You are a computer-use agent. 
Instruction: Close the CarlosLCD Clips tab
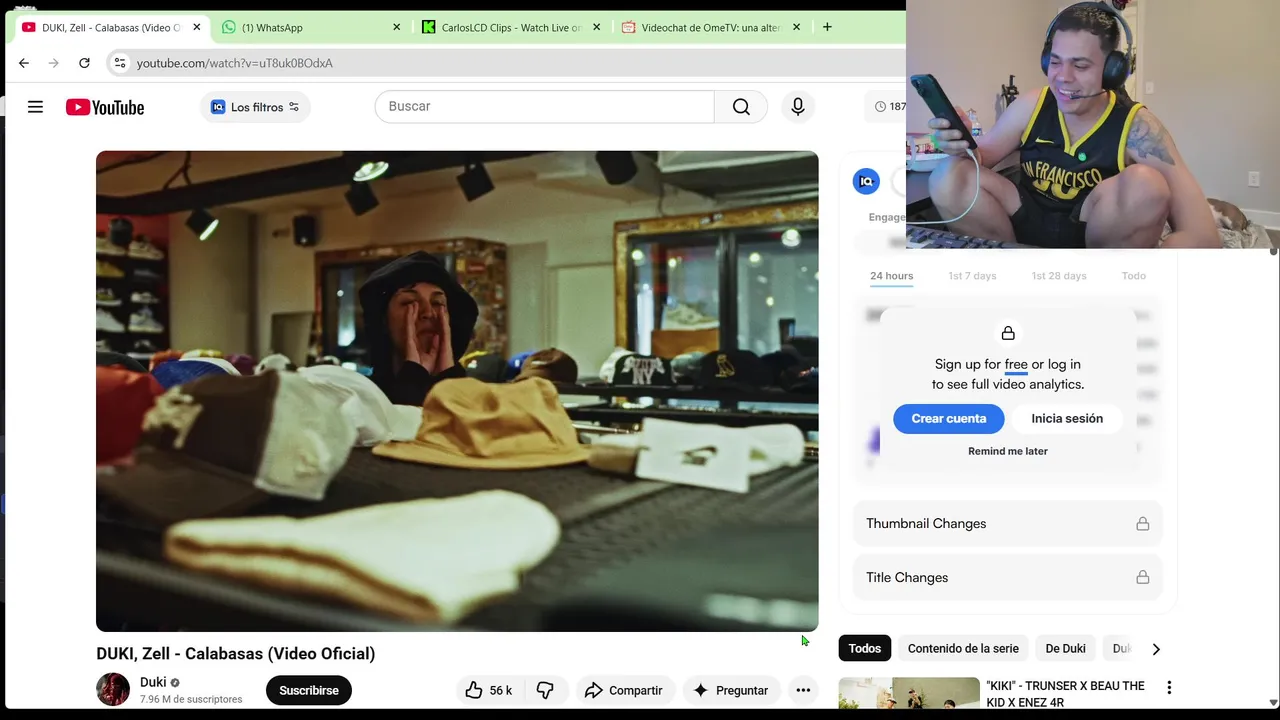click(x=596, y=27)
